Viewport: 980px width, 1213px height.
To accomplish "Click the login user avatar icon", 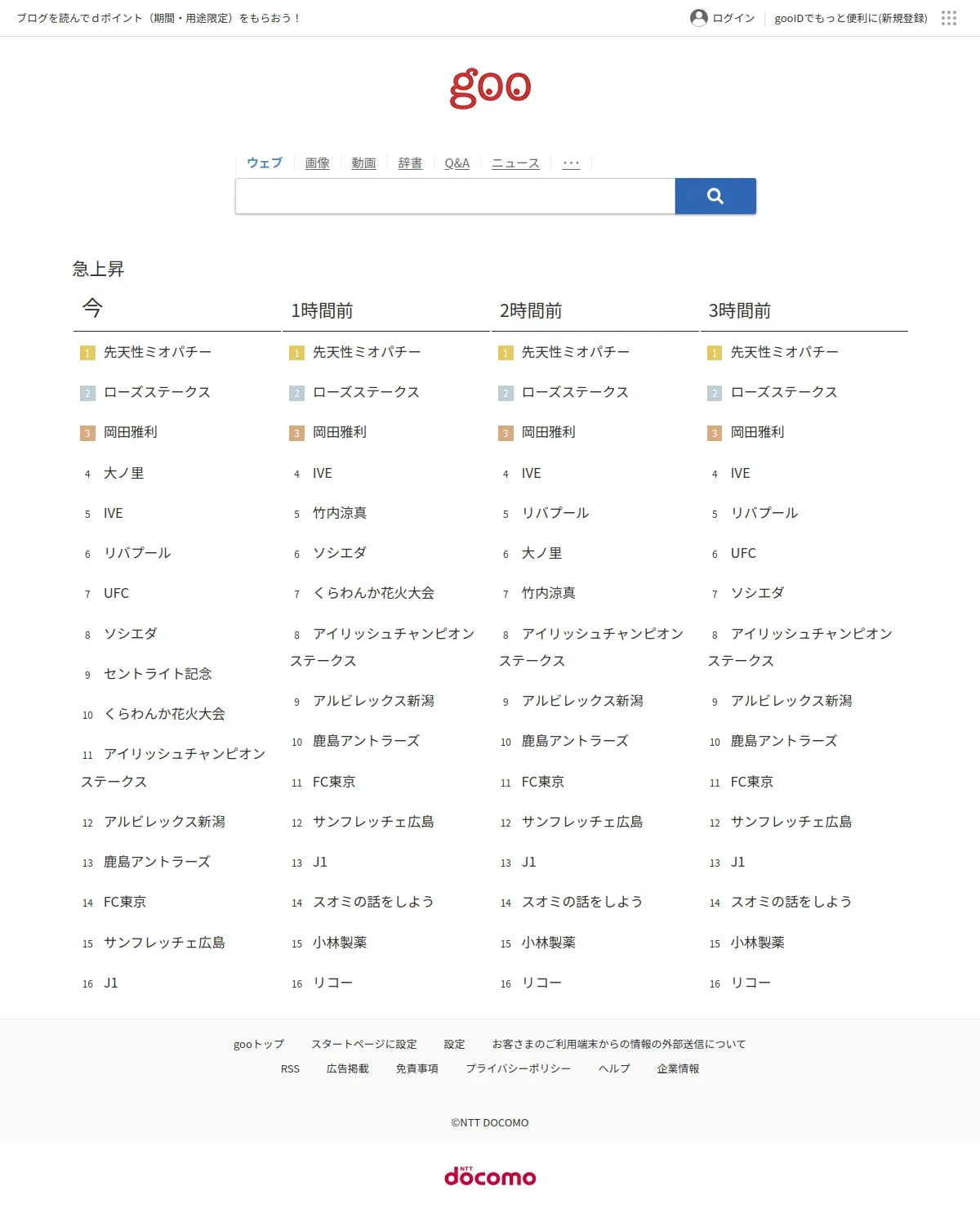I will [x=699, y=18].
